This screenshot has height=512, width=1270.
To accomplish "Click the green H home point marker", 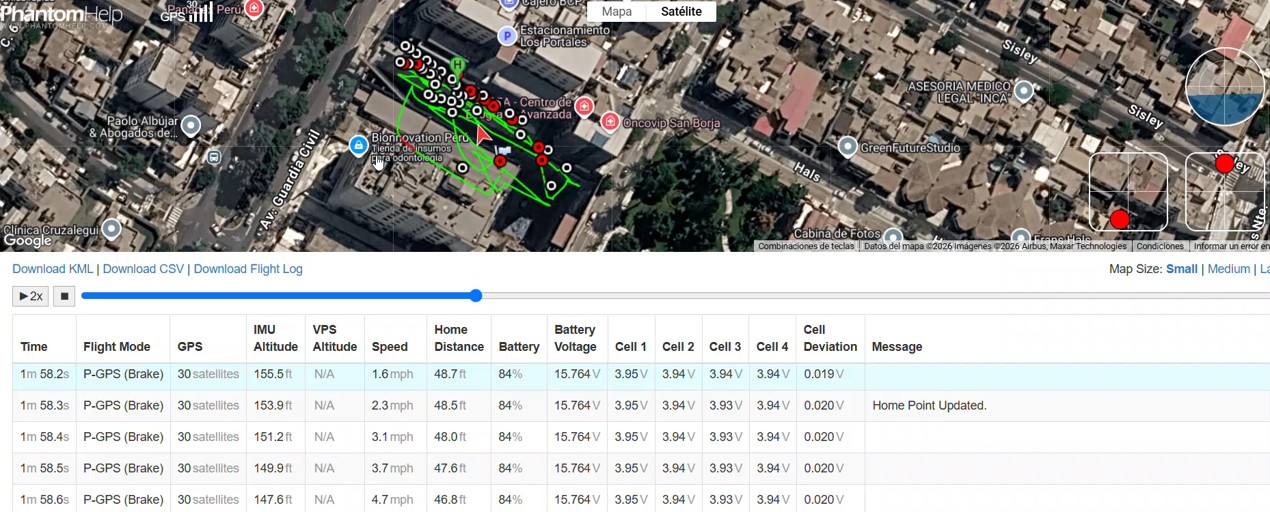I will point(458,66).
